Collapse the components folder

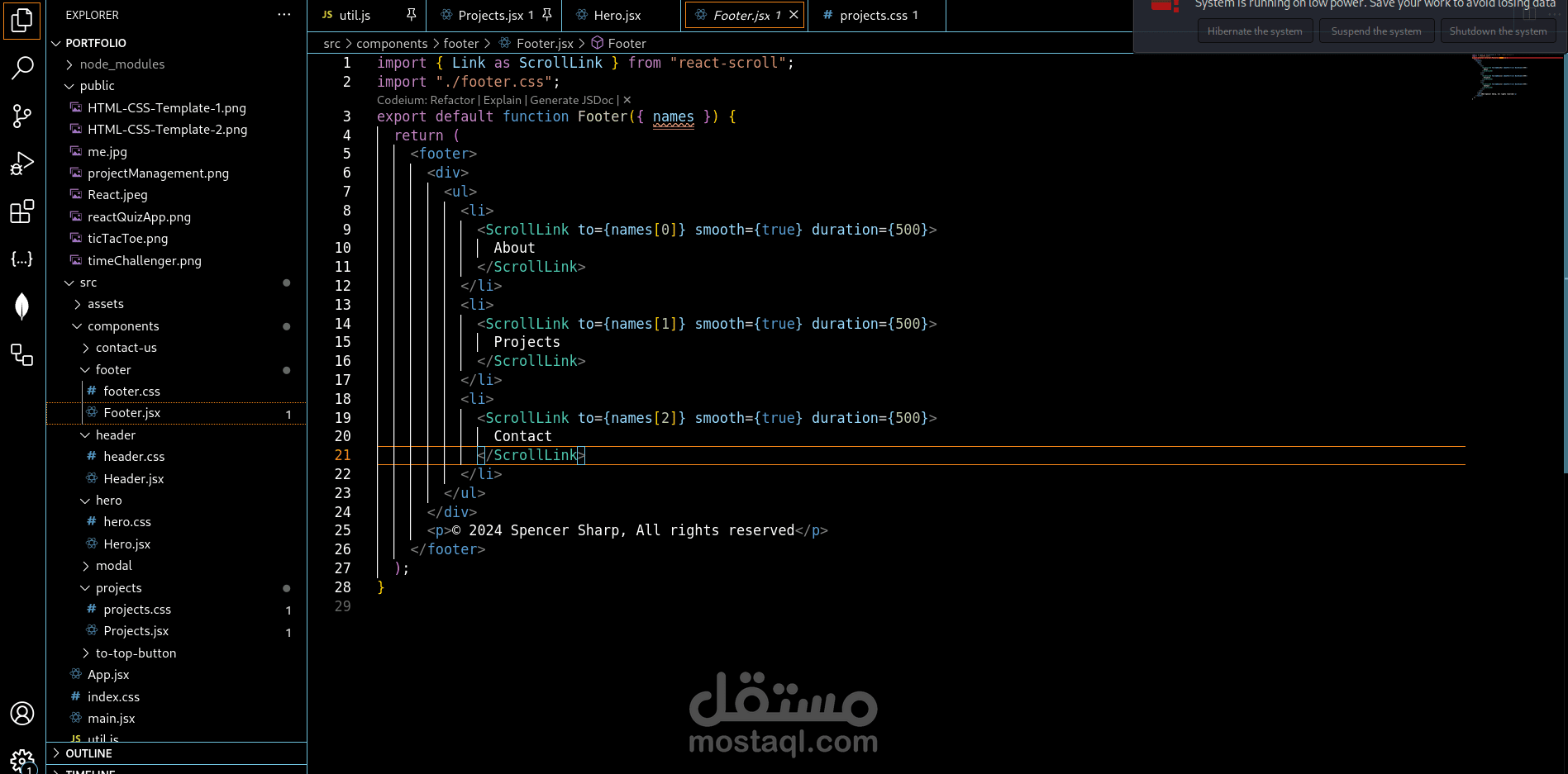176,326
